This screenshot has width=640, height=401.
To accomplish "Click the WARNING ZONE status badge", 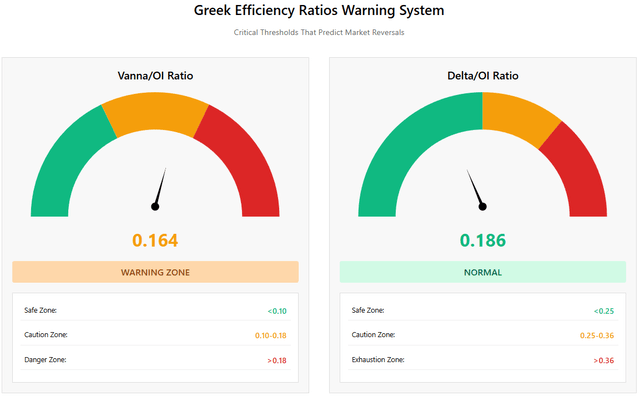I will [155, 272].
